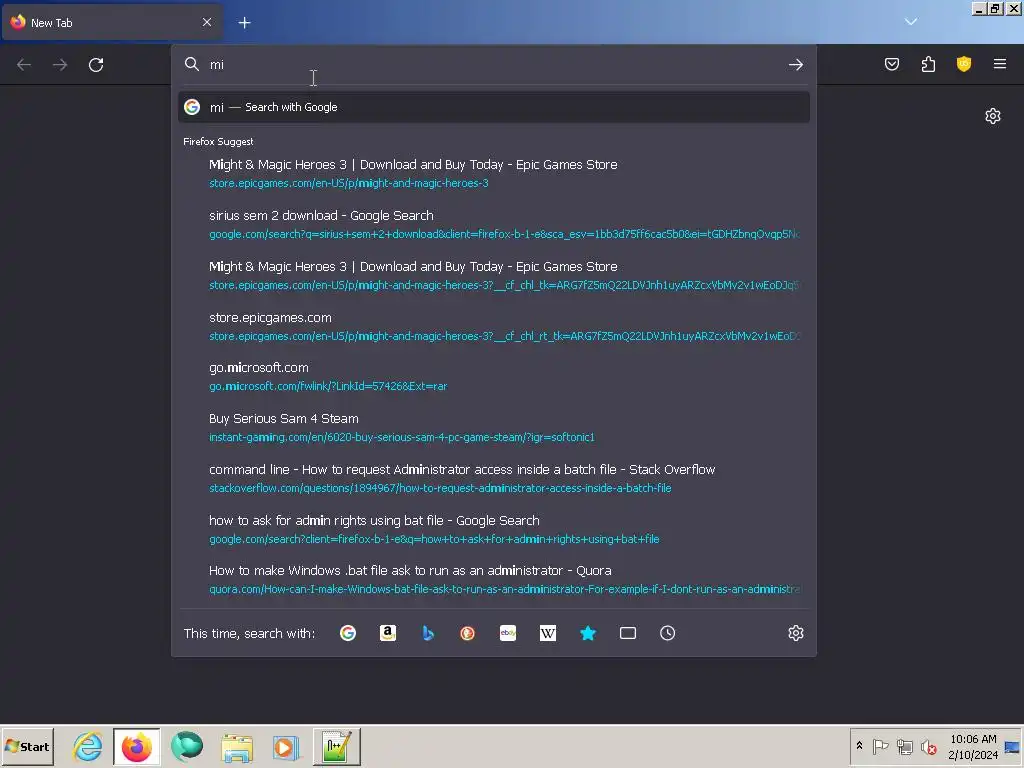
Task: Open Quora run as administrator suggestion
Action: 494,580
